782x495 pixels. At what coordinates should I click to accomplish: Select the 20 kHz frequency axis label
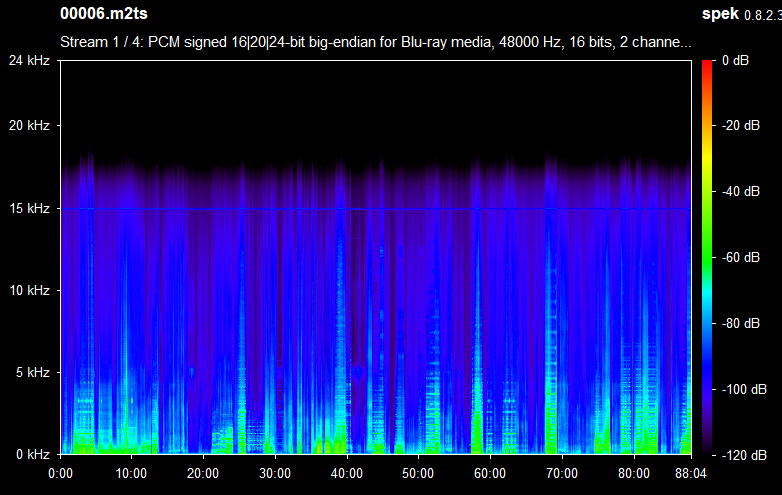(x=30, y=126)
